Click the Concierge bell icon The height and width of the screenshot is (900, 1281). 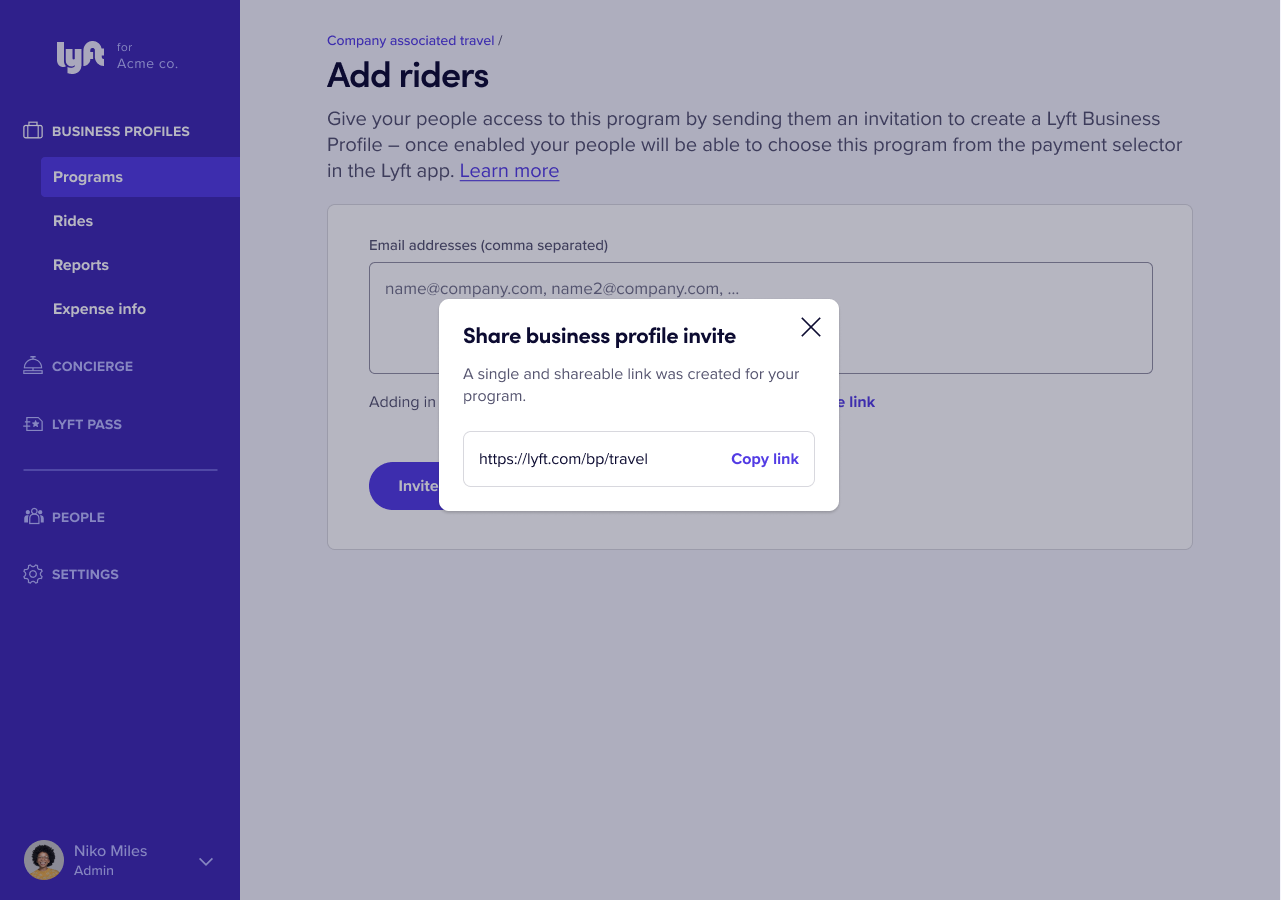(33, 366)
